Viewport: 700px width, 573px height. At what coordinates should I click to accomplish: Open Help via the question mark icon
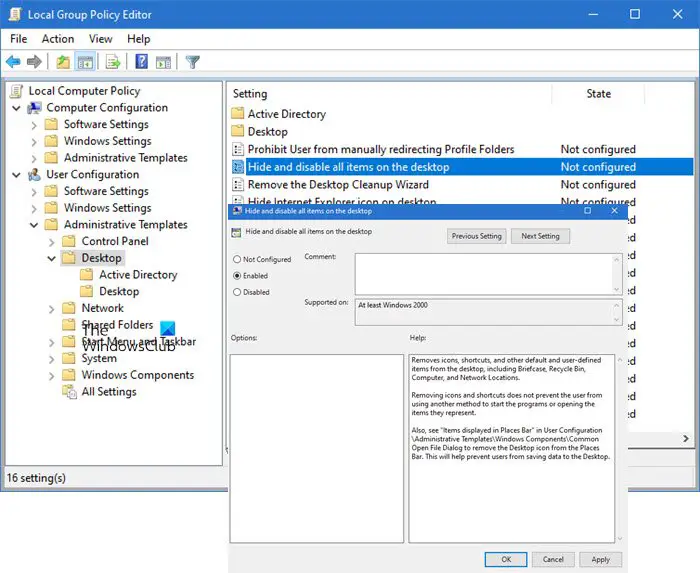click(x=141, y=62)
